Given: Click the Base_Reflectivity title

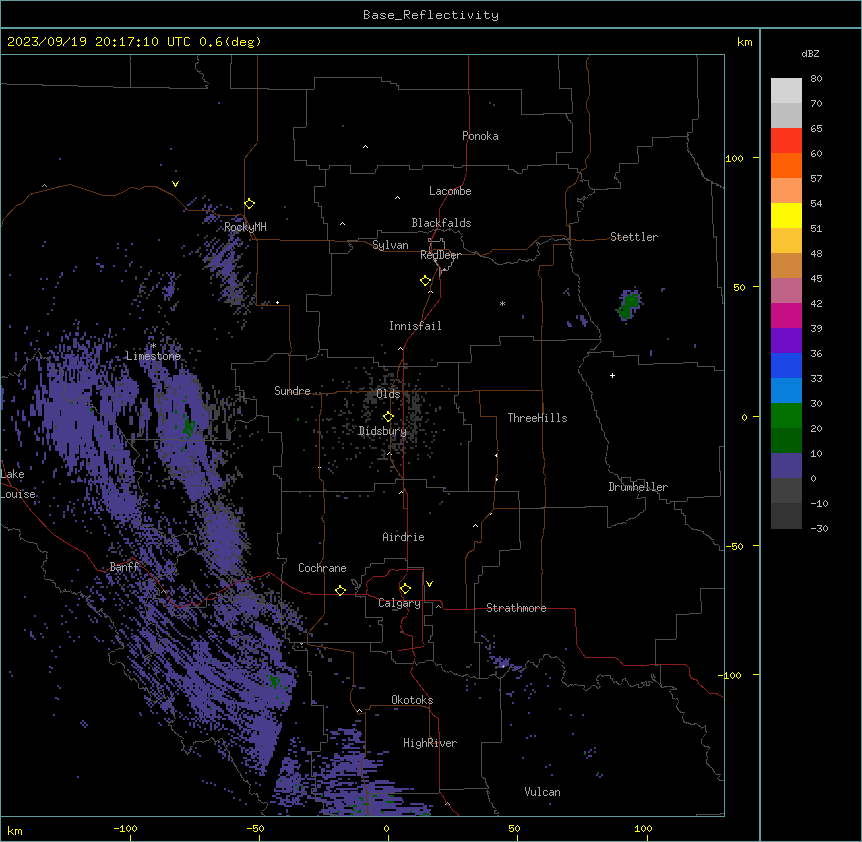Looking at the screenshot, I should click(x=431, y=15).
